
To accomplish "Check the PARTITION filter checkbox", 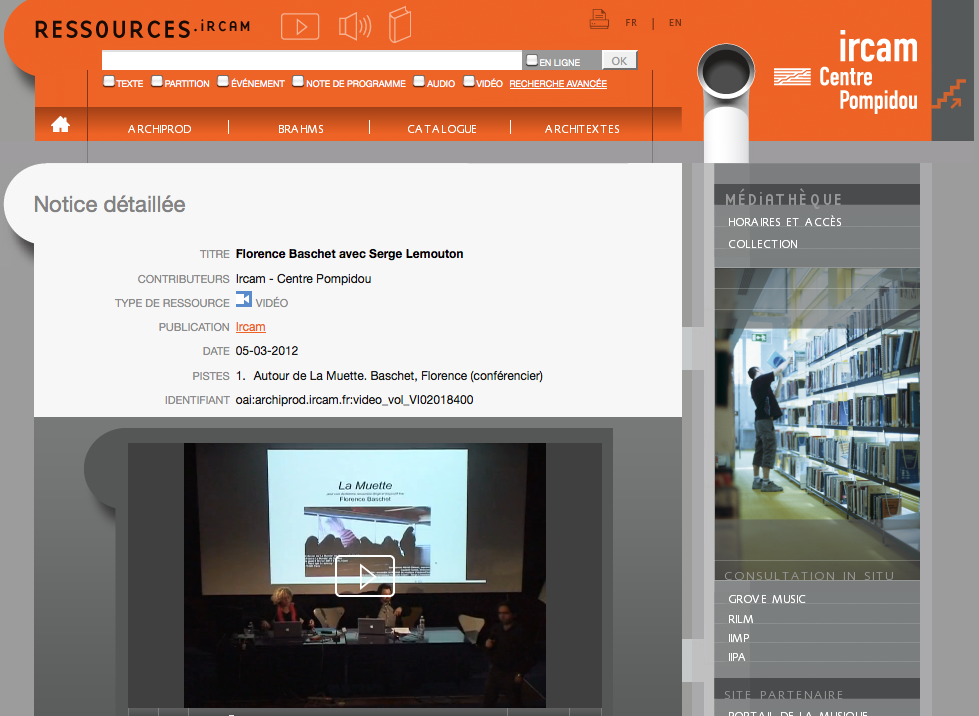I will (x=157, y=81).
